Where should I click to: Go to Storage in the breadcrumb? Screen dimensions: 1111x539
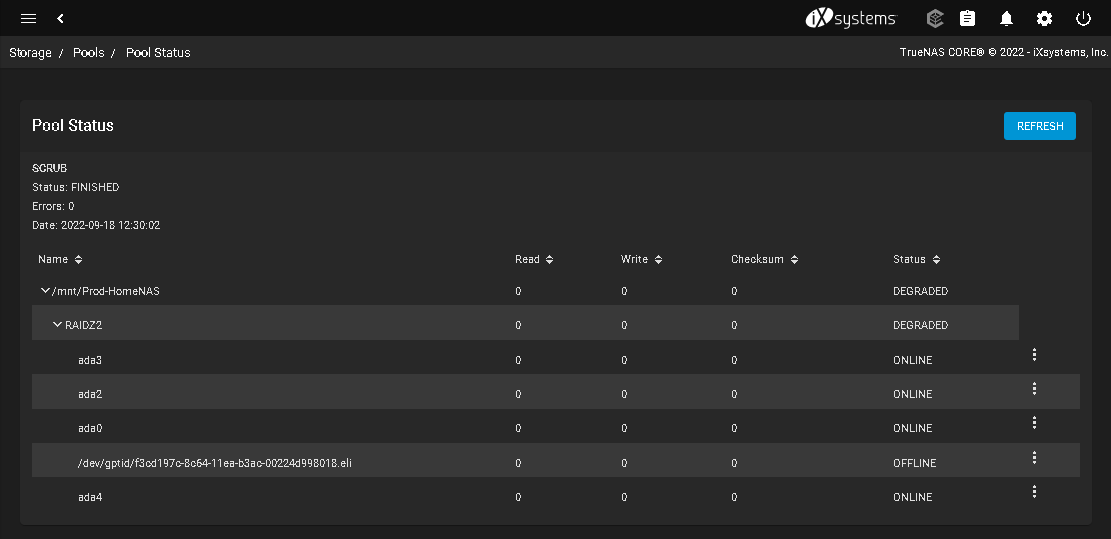tap(30, 52)
